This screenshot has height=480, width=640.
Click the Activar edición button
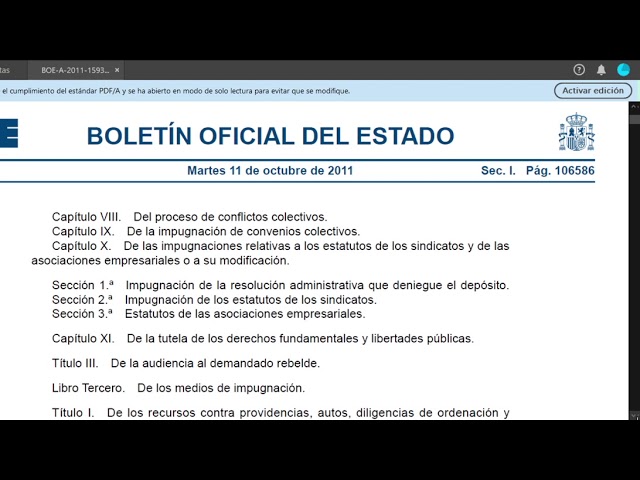593,91
